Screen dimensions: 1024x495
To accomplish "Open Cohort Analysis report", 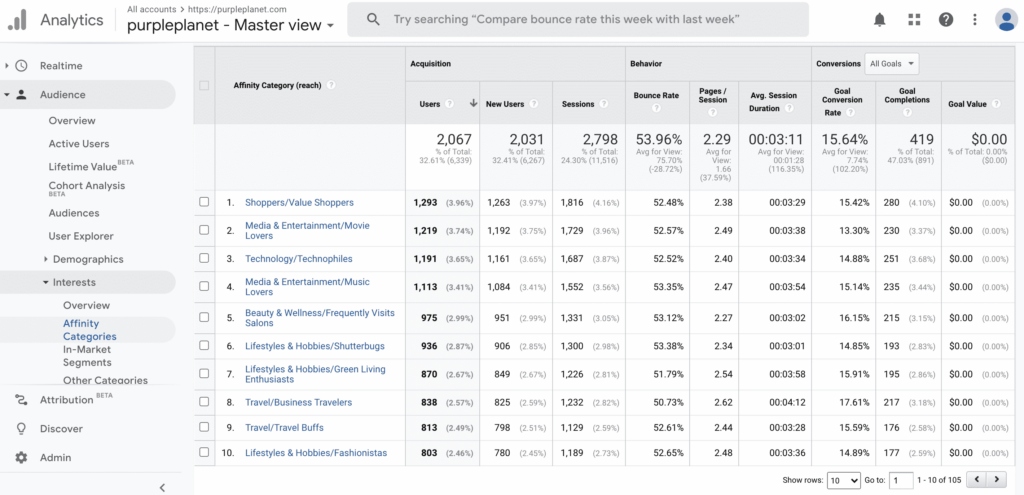I will pyautogui.click(x=87, y=188).
